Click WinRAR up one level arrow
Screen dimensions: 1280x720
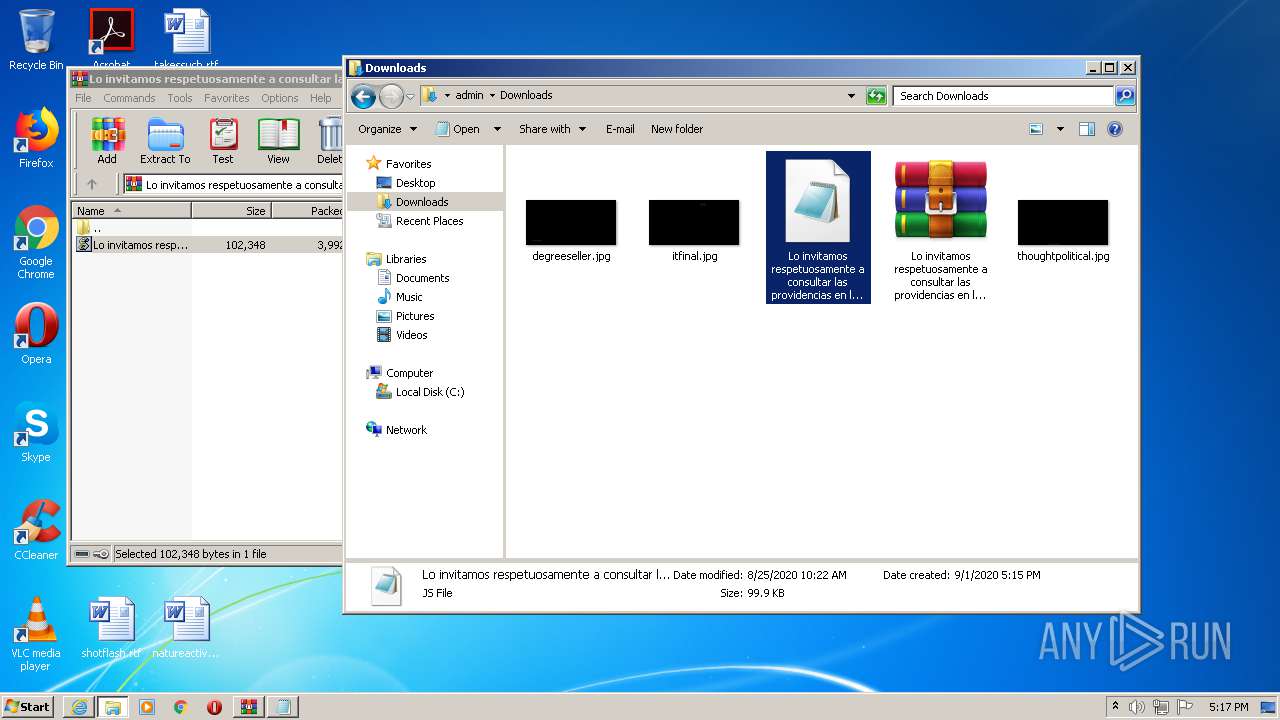[92, 184]
